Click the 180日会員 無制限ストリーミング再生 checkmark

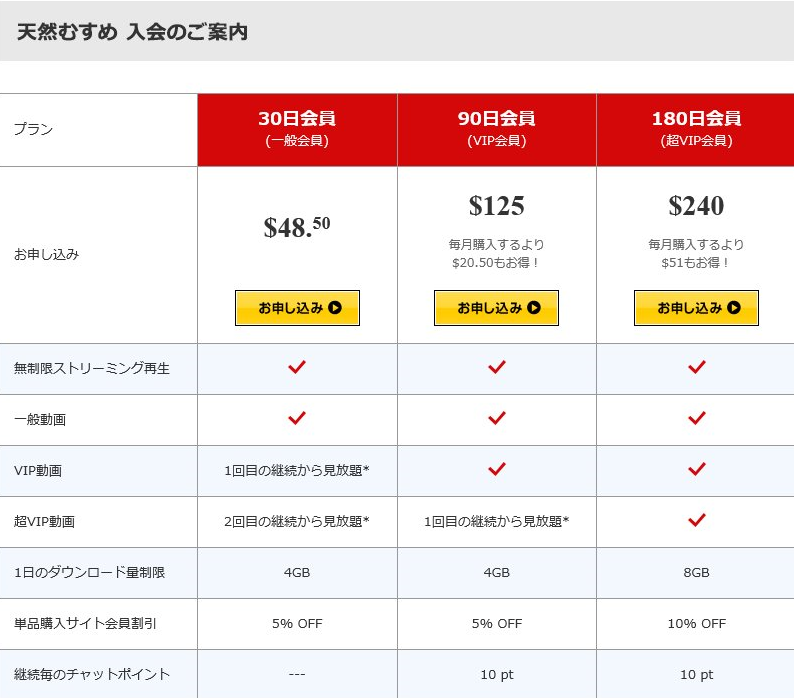pyautogui.click(x=697, y=368)
